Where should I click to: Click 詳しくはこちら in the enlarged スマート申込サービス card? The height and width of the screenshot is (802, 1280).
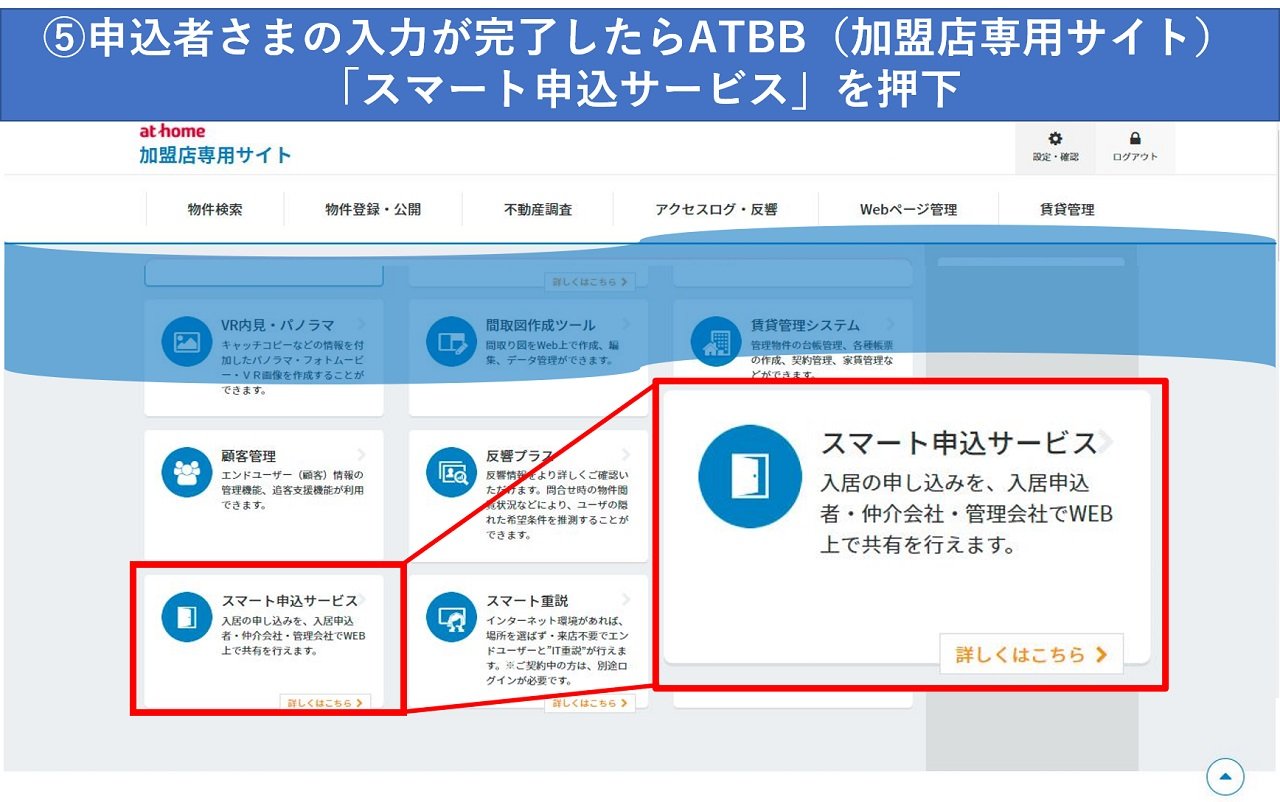(x=1031, y=654)
